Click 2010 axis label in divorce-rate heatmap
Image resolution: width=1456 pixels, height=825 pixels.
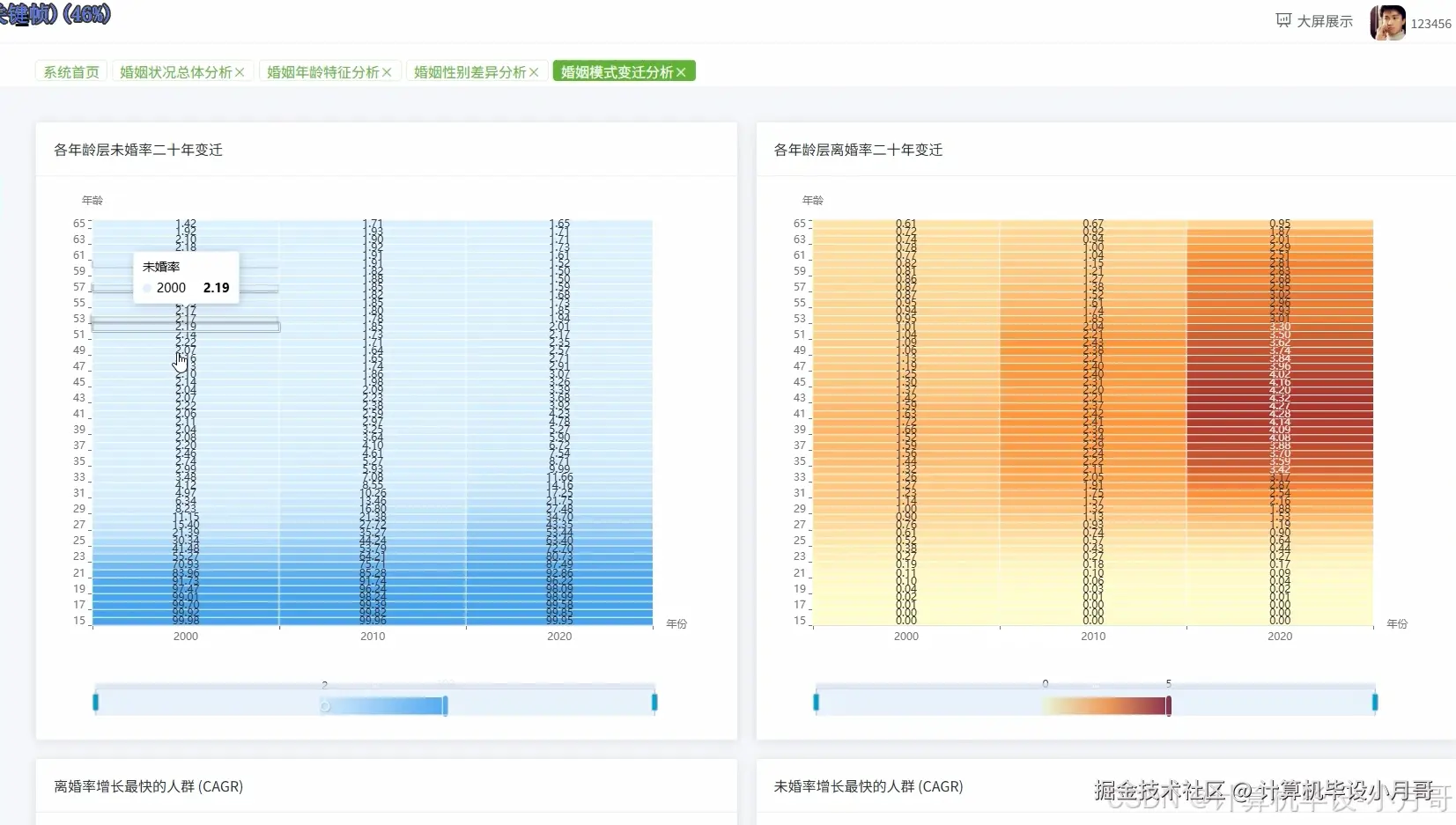point(1093,637)
